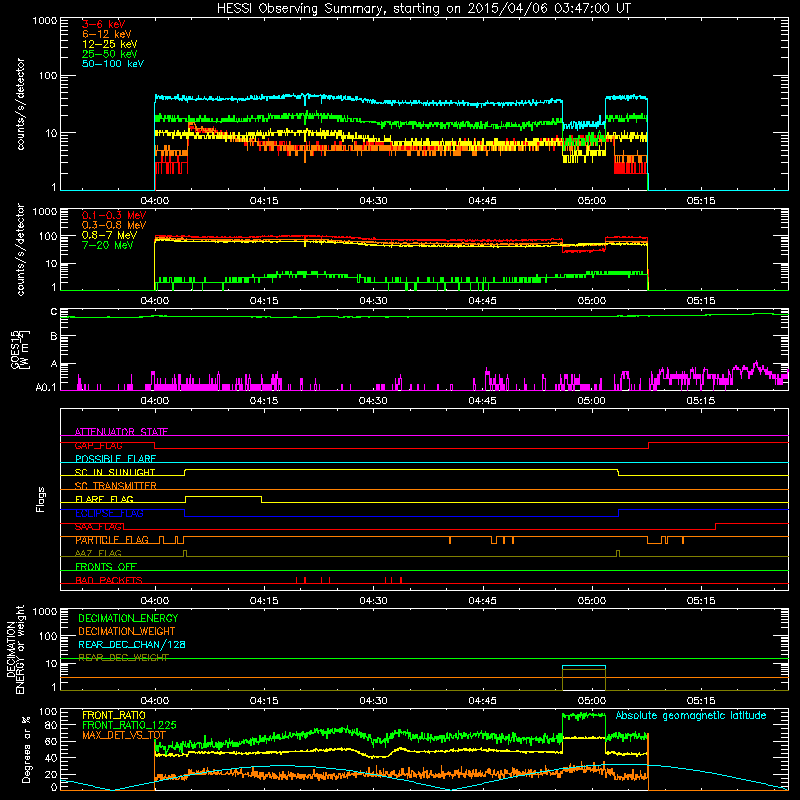Select the 04:45 time label under the MeV panel
Screen dimensions: 800x800
pyautogui.click(x=482, y=301)
